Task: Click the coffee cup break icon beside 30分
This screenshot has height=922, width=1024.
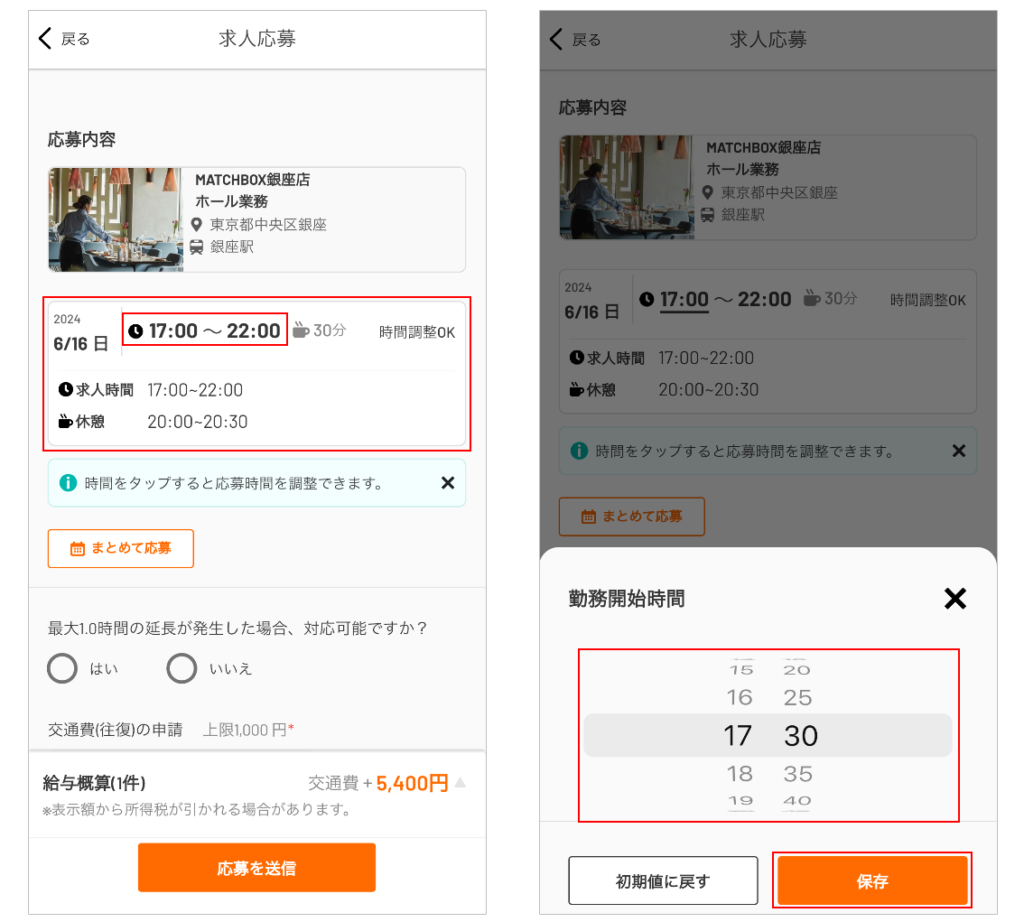Action: 300,330
